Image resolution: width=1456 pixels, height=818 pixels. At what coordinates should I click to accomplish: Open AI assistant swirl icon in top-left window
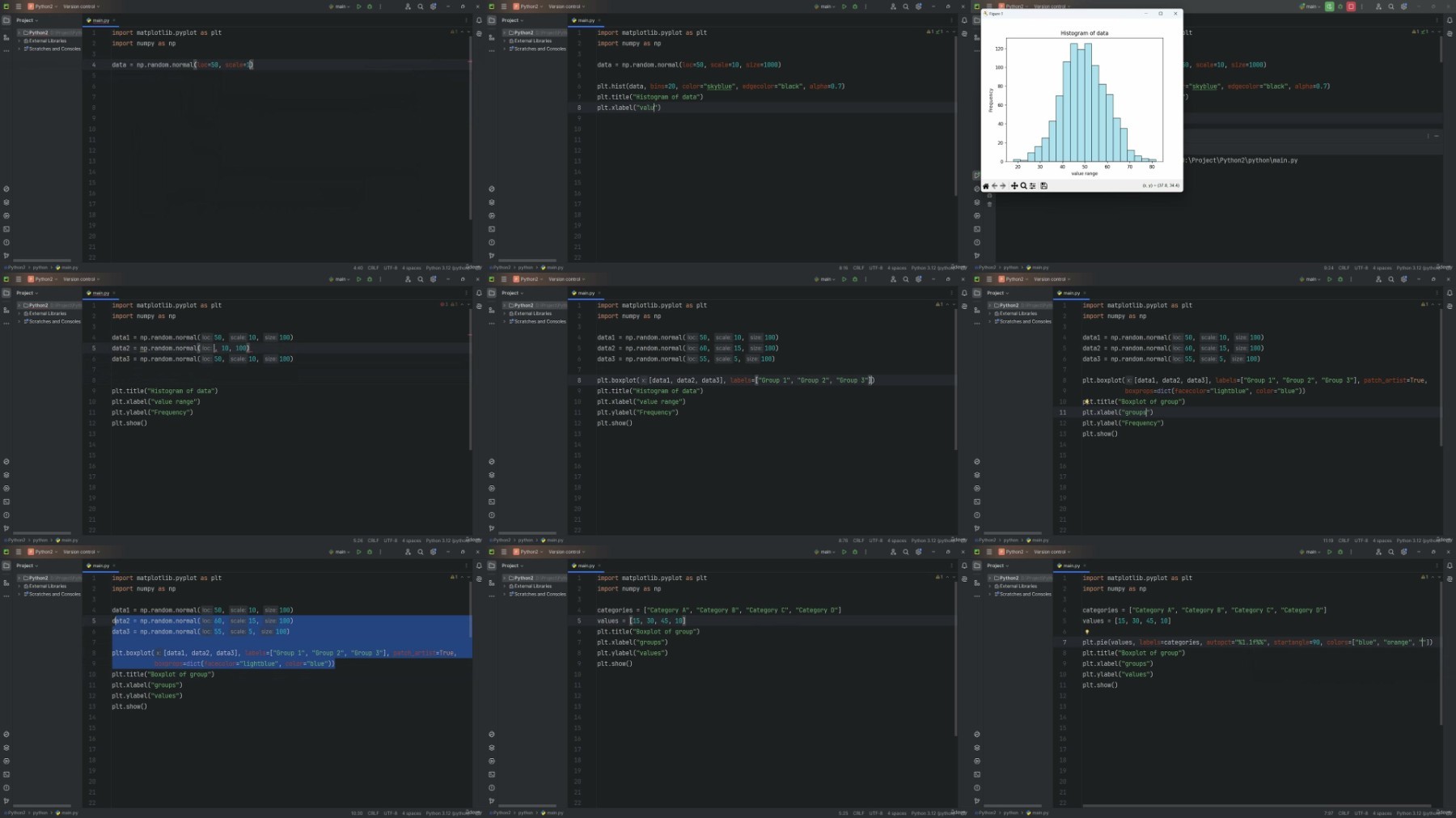(x=479, y=34)
